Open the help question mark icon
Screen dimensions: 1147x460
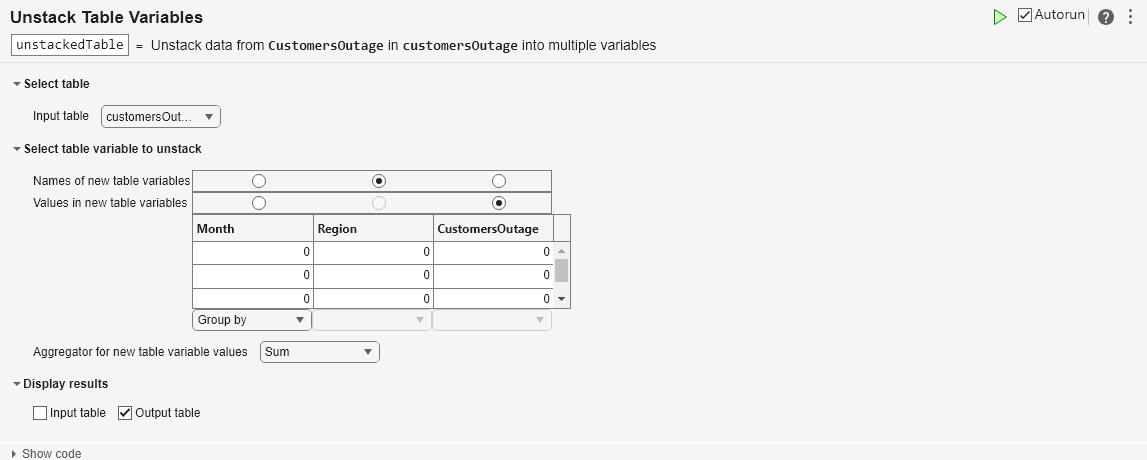click(x=1105, y=17)
